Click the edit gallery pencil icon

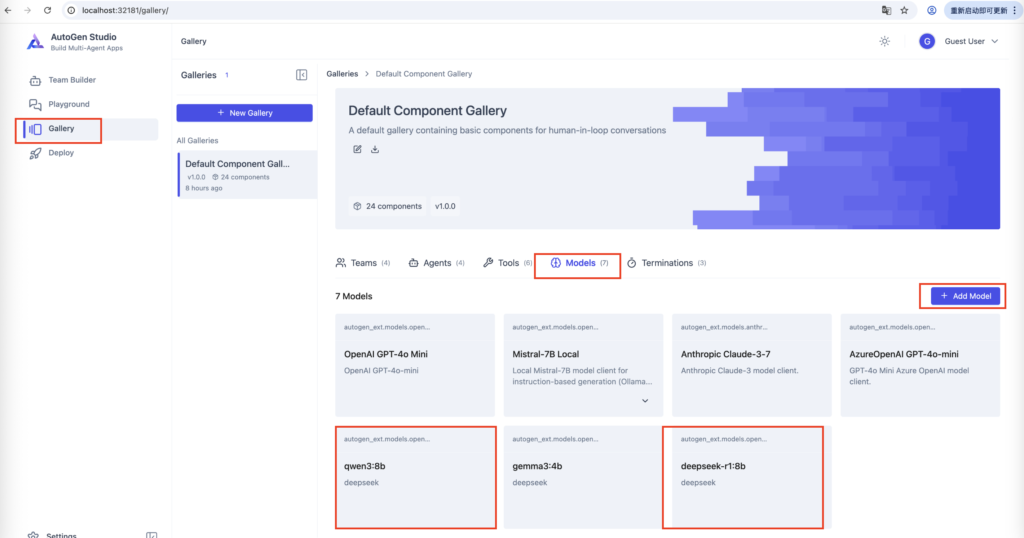click(357, 150)
